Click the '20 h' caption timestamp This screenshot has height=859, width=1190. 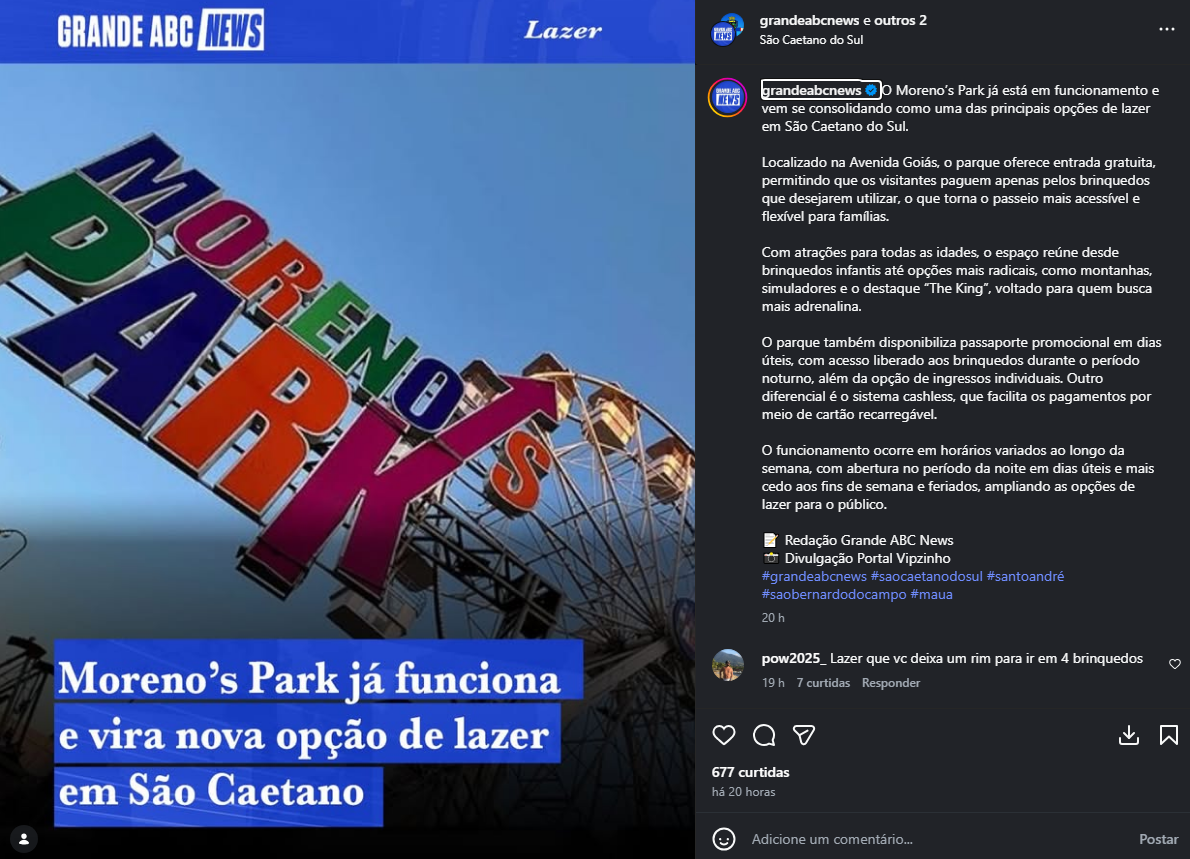pos(773,618)
